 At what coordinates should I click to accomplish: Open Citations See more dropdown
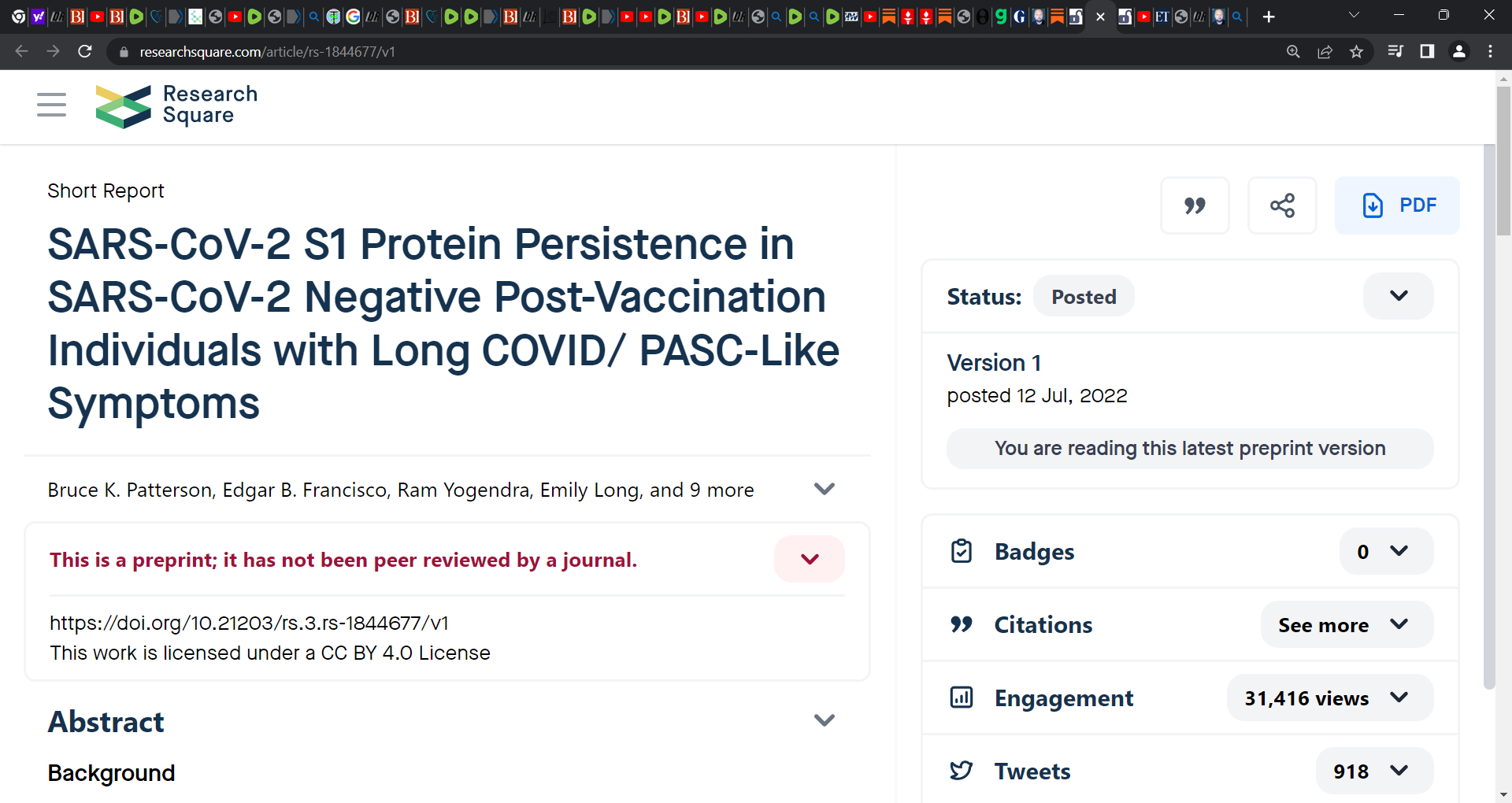coord(1347,624)
